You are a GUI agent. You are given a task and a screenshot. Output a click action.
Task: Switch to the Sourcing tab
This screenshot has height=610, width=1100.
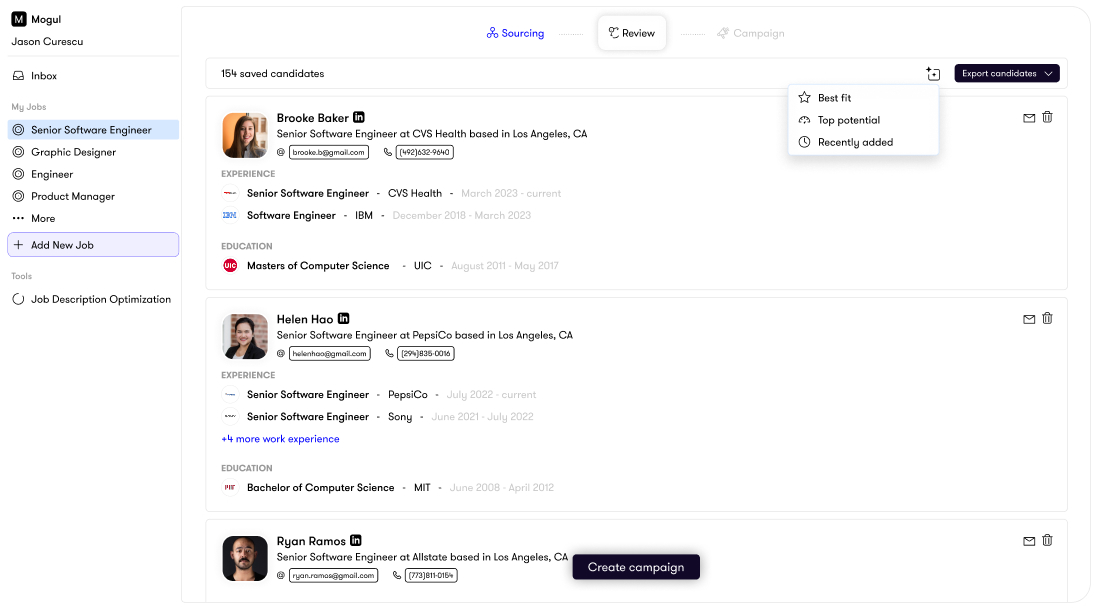515,33
